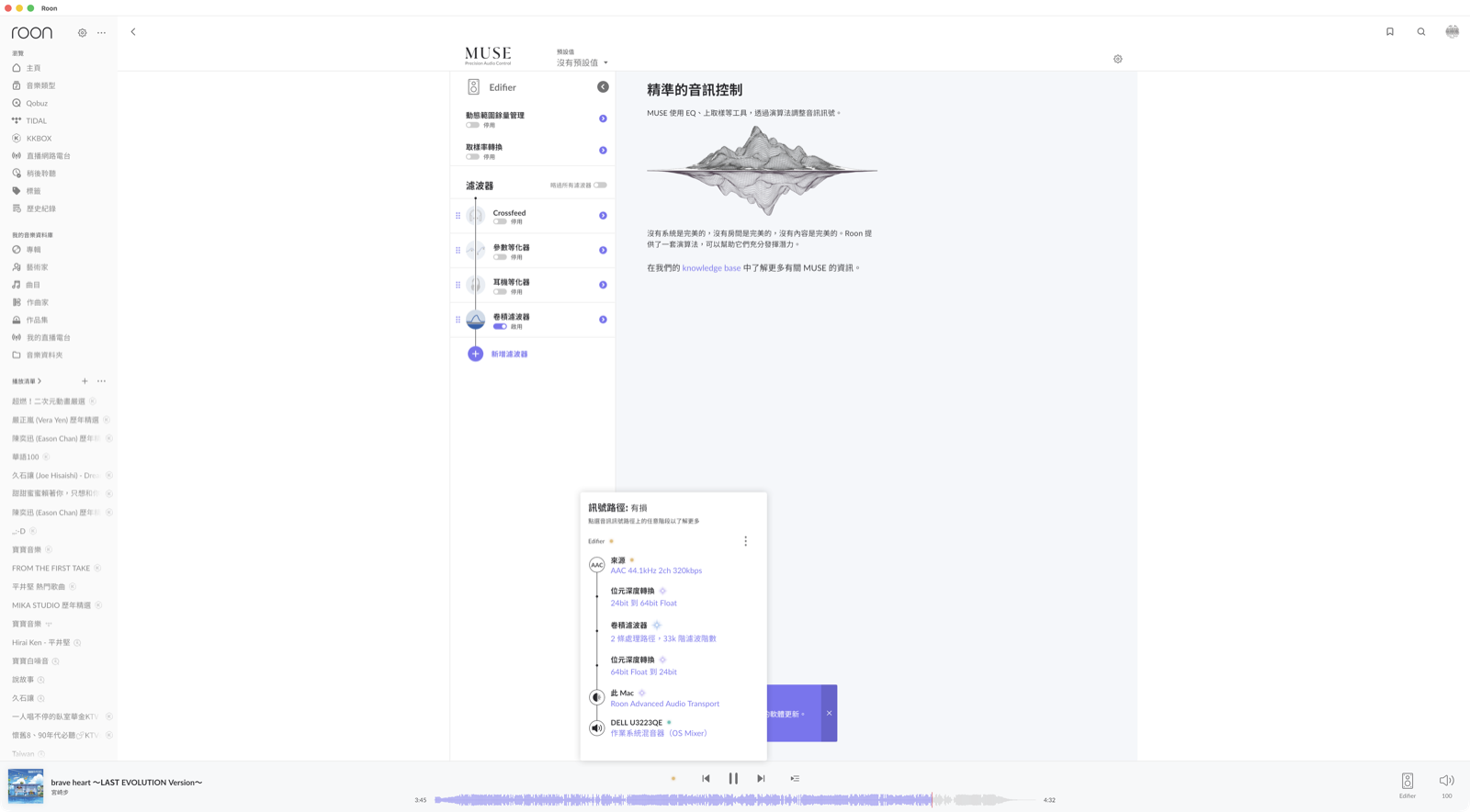Expand 動態範圍餘量管理 settings arrow
The image size is (1470, 812).
point(603,118)
